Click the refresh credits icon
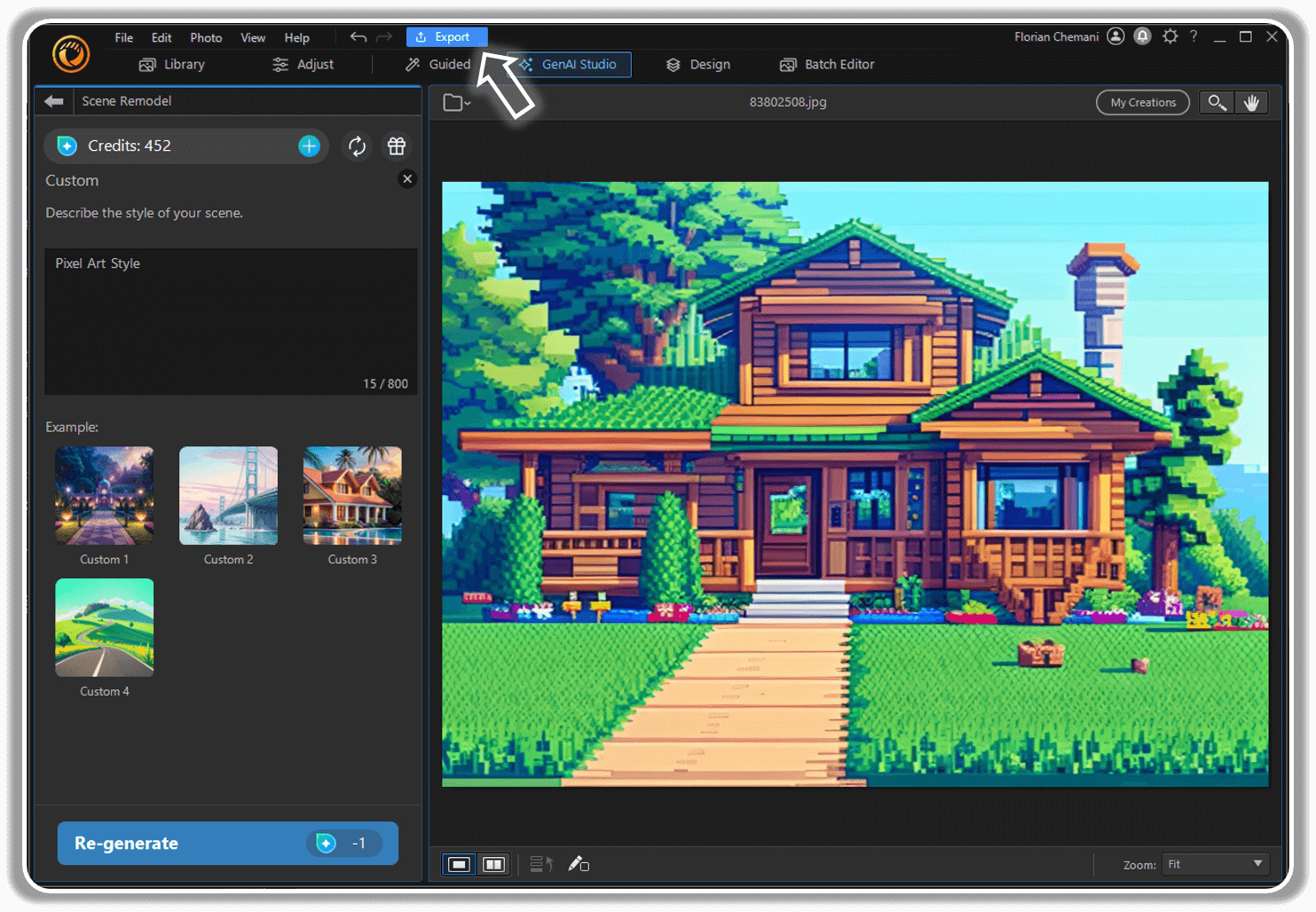The image size is (1316, 912). click(x=357, y=145)
